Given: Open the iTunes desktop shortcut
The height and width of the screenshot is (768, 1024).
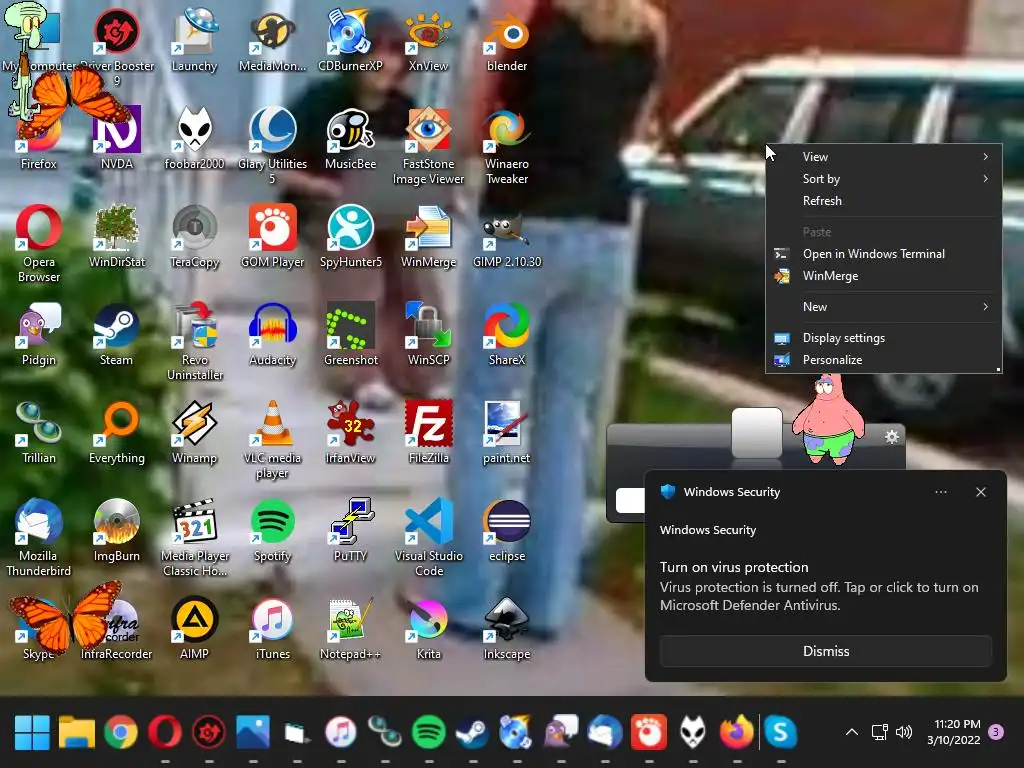Looking at the screenshot, I should tap(272, 627).
